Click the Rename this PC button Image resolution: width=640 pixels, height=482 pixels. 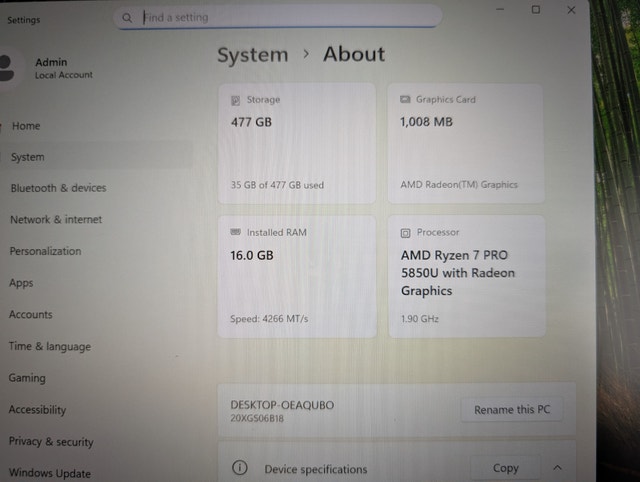(x=512, y=409)
